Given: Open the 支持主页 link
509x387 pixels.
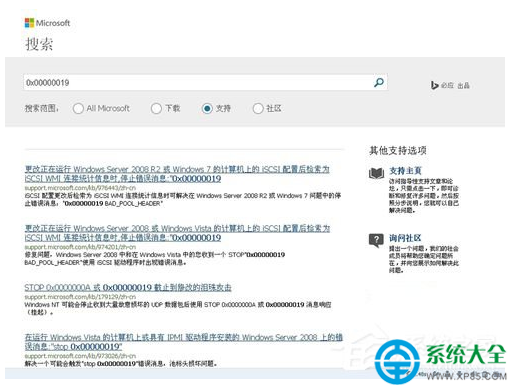Looking at the screenshot, I should (405, 171).
